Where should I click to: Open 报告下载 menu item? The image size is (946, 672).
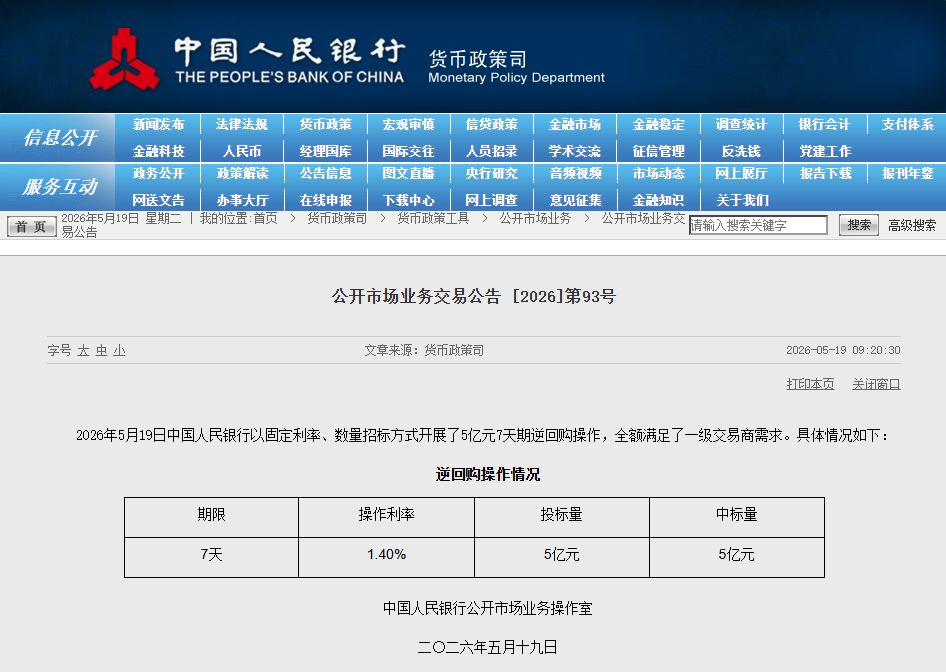[825, 173]
